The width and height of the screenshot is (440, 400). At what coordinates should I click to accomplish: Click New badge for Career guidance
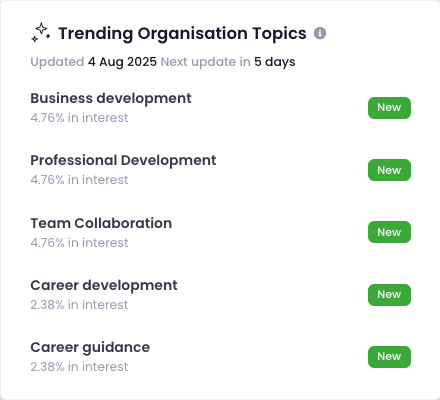coord(389,357)
